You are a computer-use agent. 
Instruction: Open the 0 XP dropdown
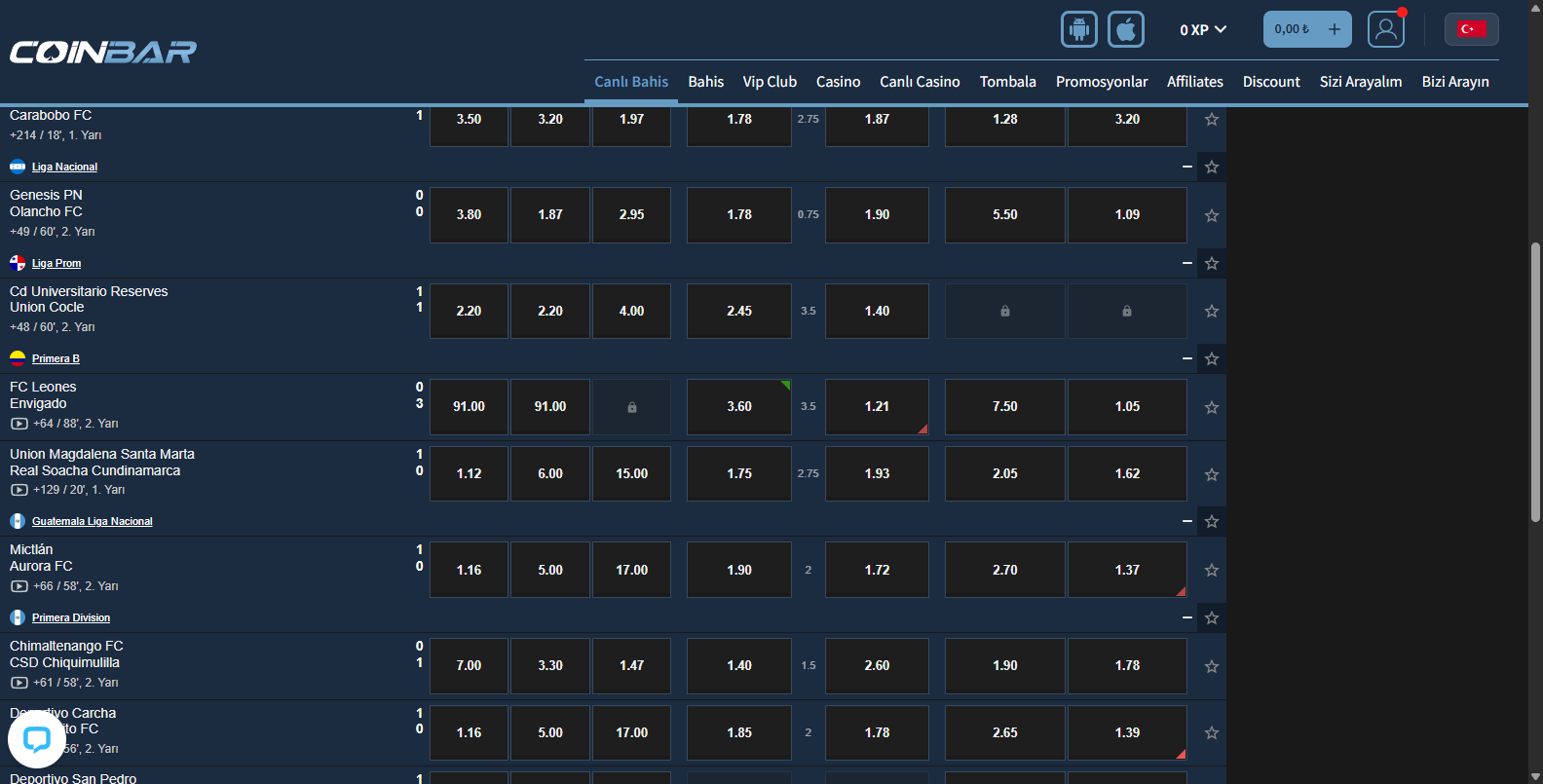pyautogui.click(x=1202, y=30)
